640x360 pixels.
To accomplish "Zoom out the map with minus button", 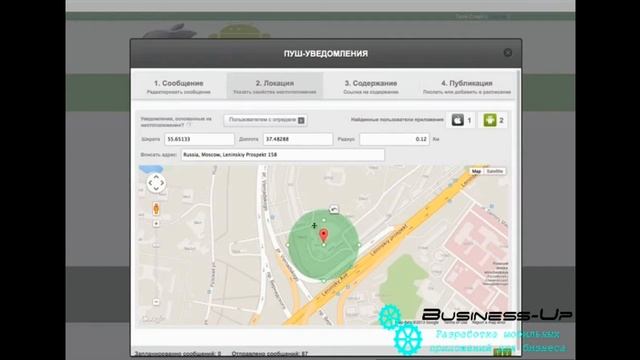I will 156,302.
